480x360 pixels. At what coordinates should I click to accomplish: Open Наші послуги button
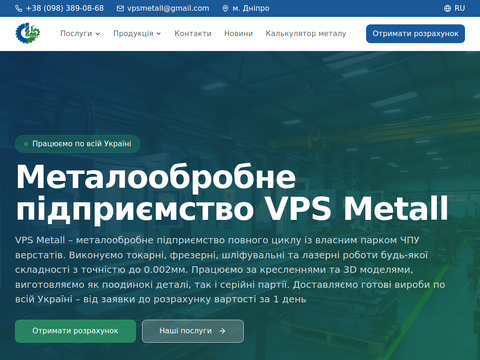click(x=193, y=331)
